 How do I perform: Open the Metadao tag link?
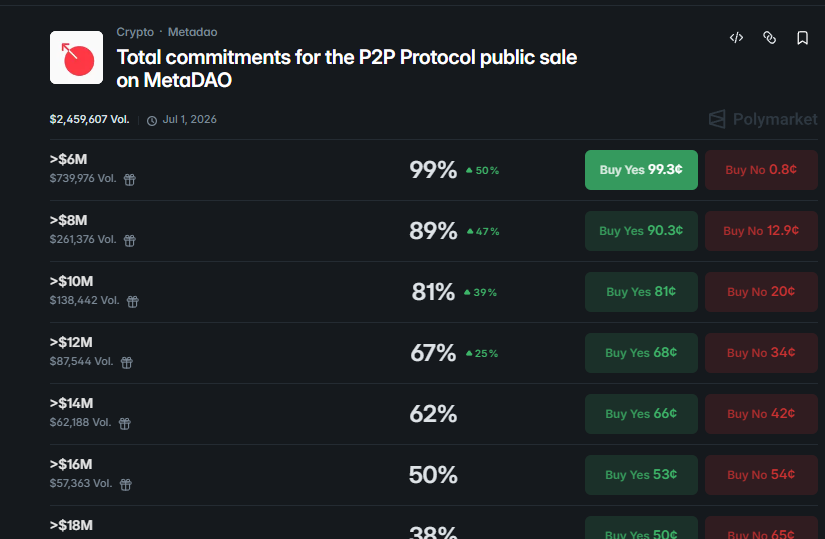tap(192, 32)
